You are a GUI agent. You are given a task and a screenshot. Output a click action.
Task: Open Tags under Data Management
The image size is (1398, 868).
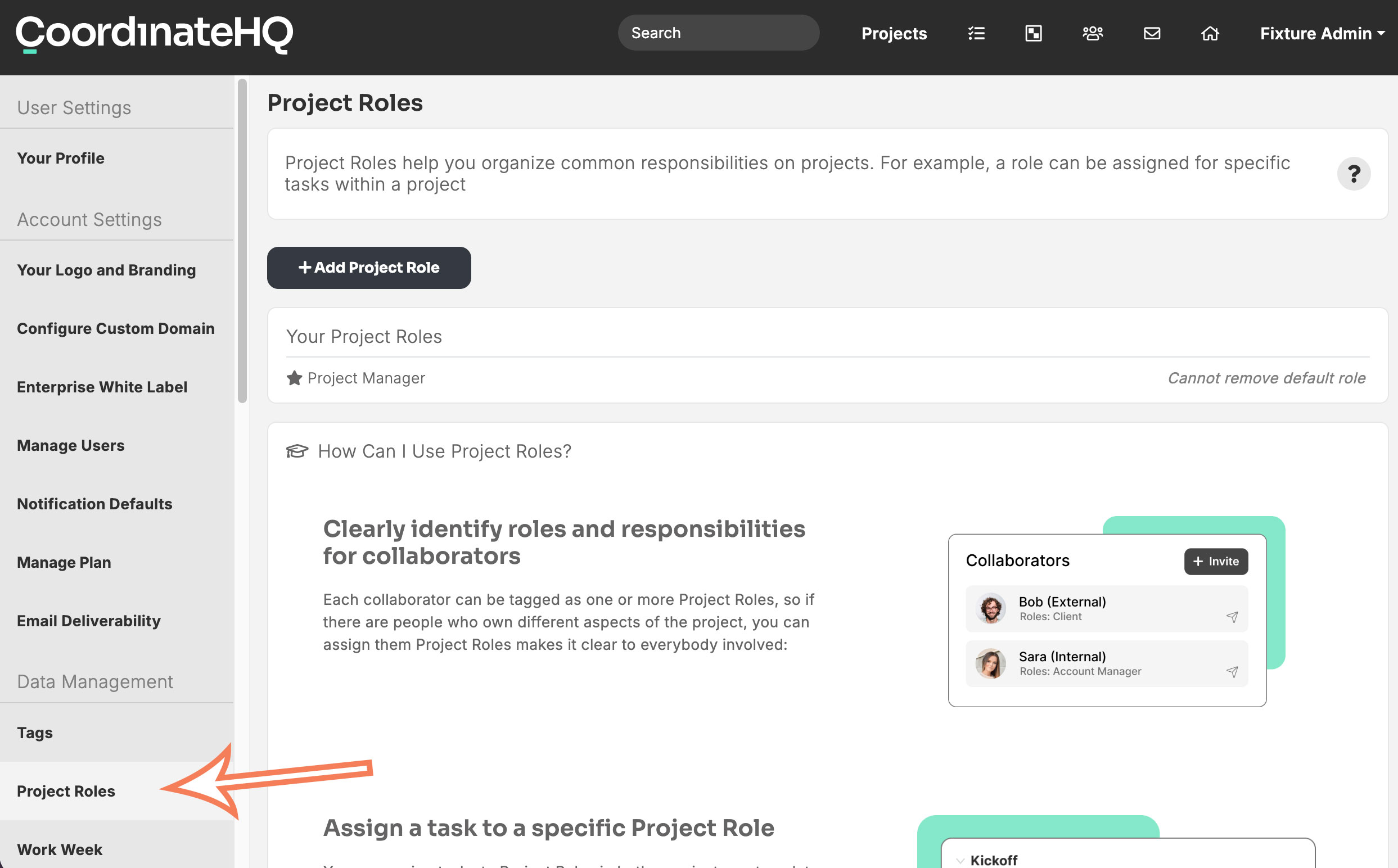(35, 733)
